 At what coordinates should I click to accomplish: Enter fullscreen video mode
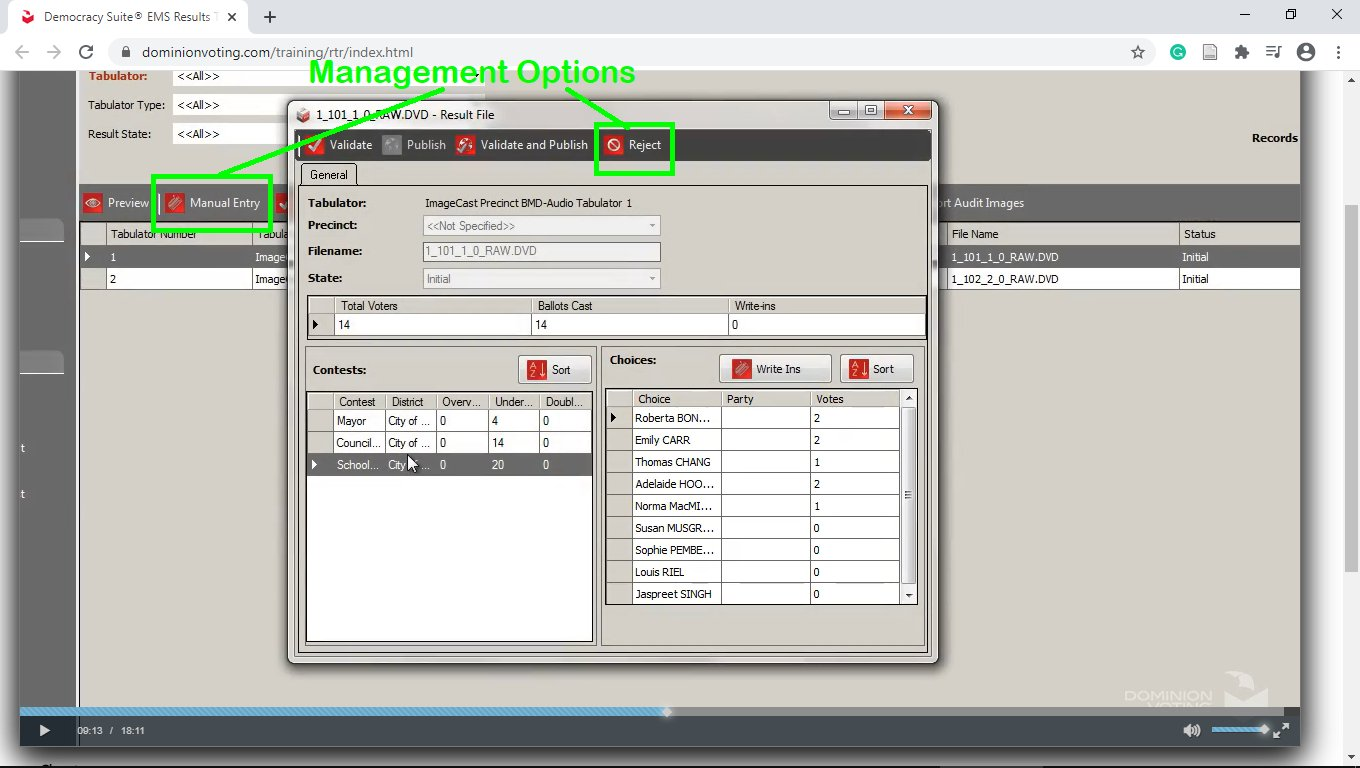(x=1281, y=731)
